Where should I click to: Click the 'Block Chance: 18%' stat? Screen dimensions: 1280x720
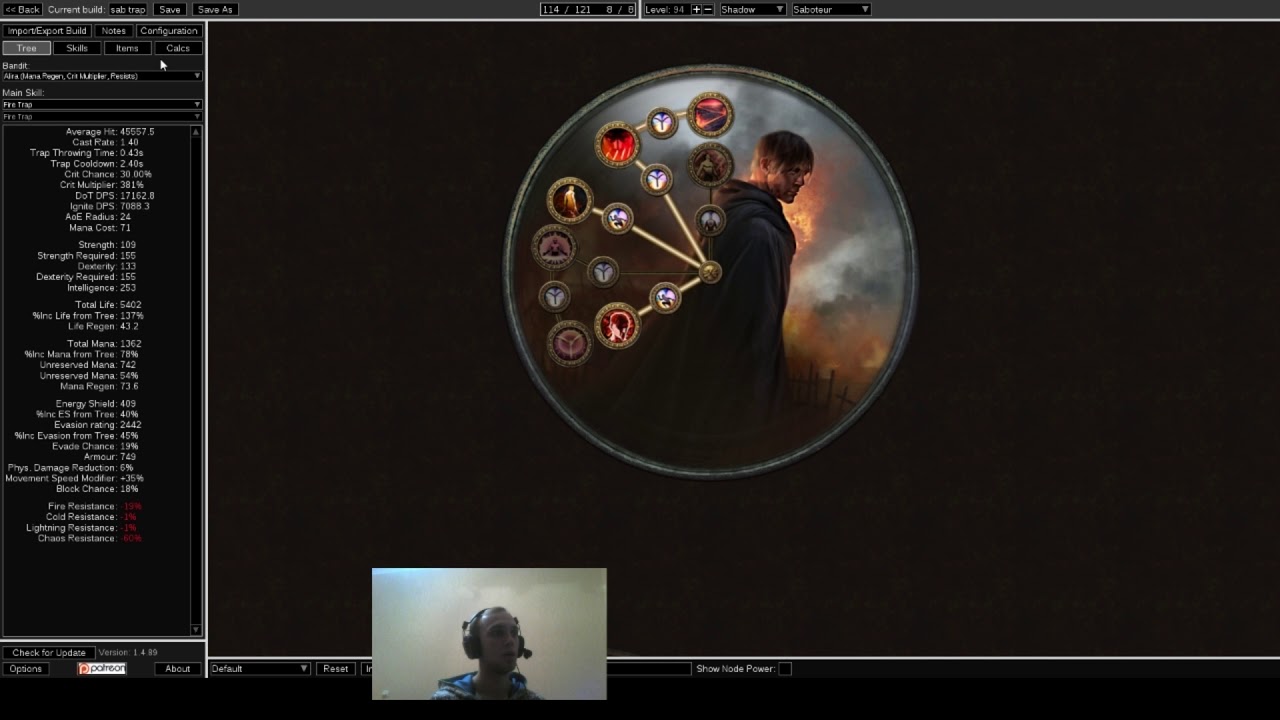point(97,489)
